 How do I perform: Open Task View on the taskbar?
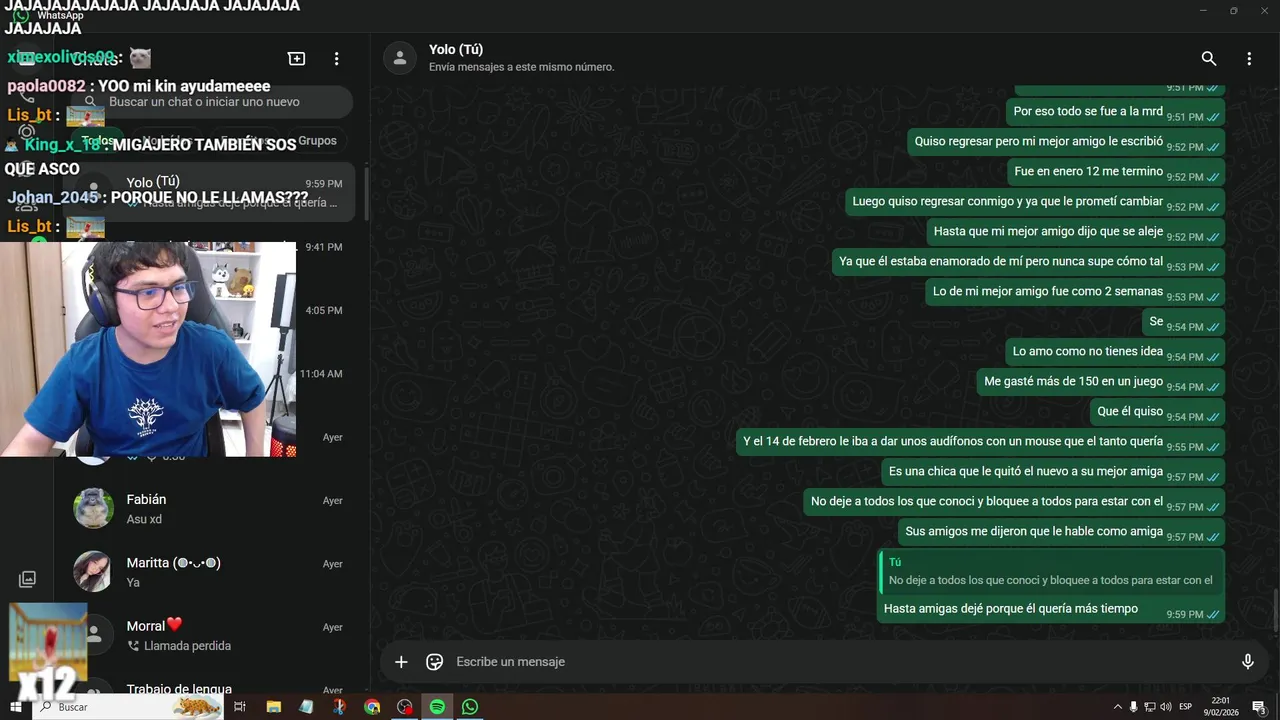(x=240, y=707)
